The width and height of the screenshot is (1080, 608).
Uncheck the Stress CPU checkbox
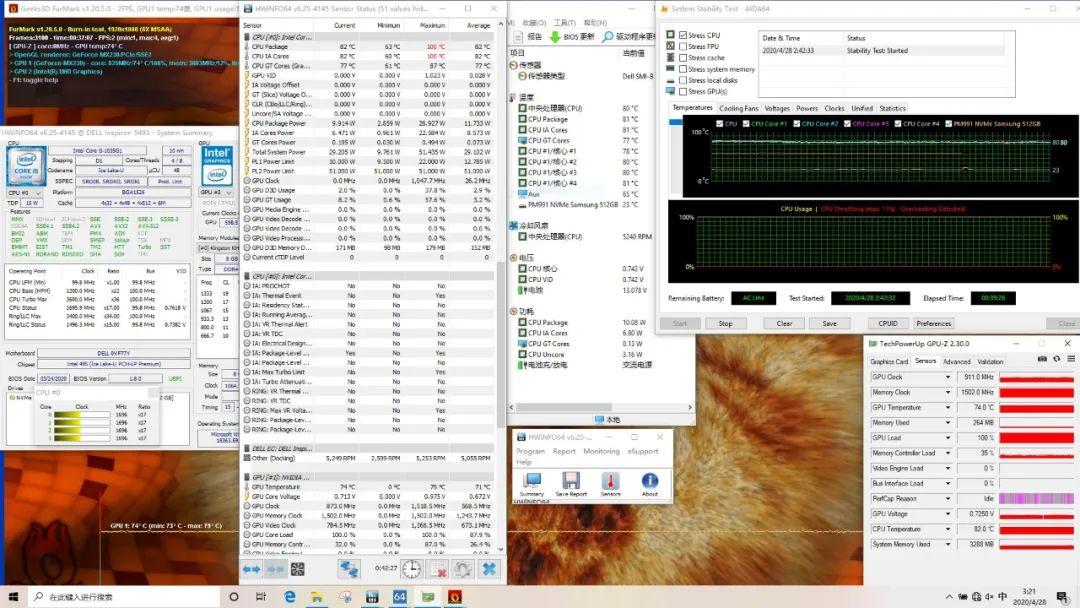pyautogui.click(x=684, y=35)
